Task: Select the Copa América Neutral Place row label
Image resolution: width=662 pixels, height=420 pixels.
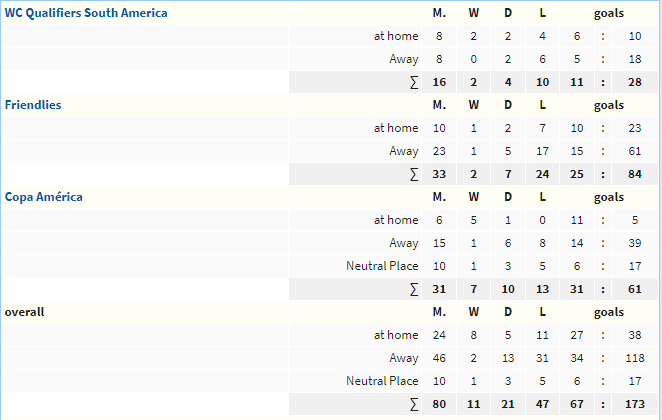Action: point(382,266)
